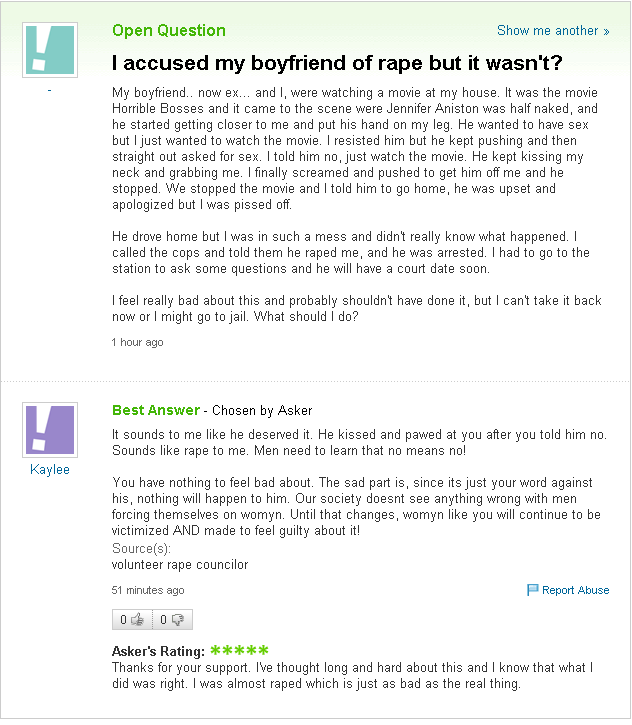Click the asker's teal avatar icon
632x725 pixels.
click(x=49, y=50)
